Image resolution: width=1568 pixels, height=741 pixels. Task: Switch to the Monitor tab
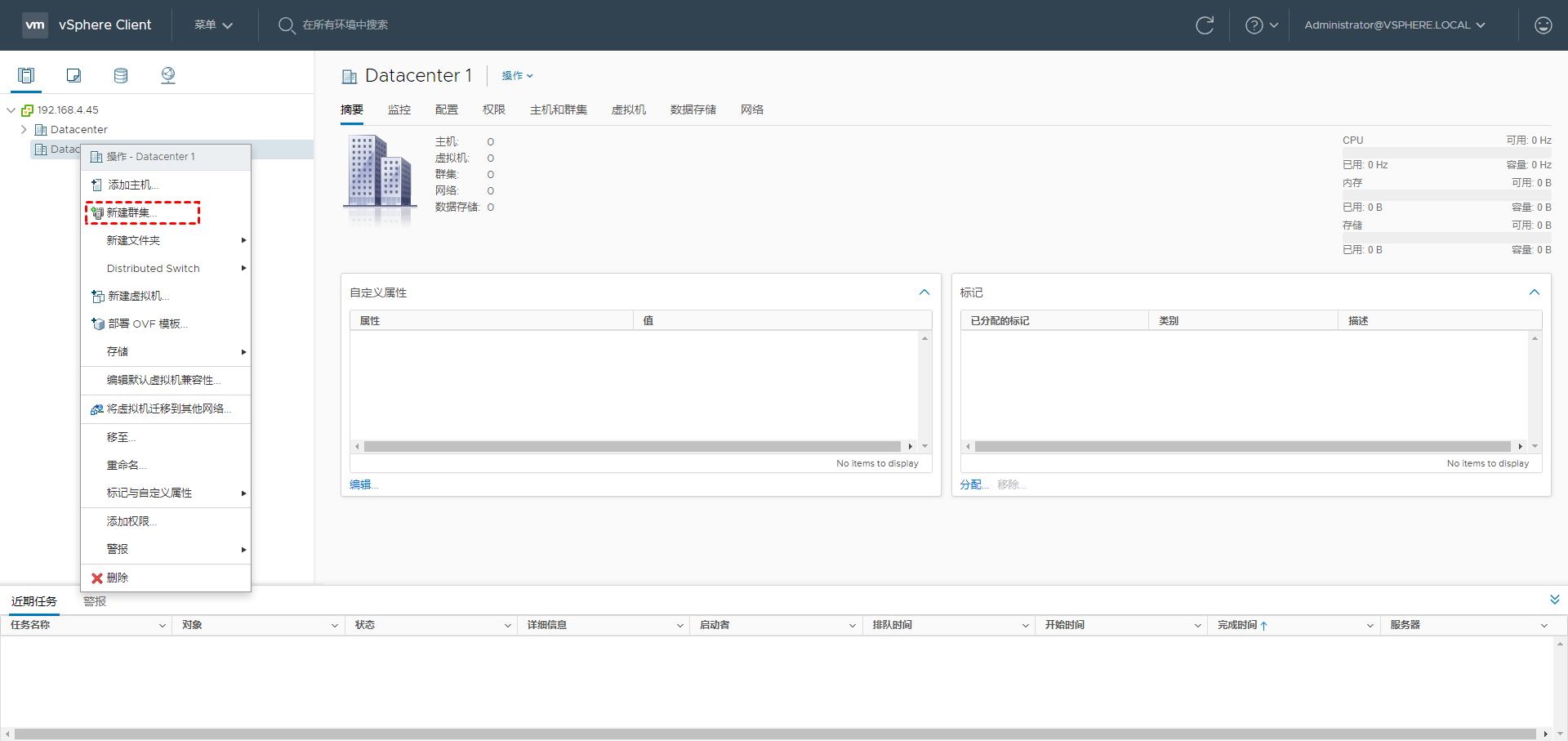(399, 109)
